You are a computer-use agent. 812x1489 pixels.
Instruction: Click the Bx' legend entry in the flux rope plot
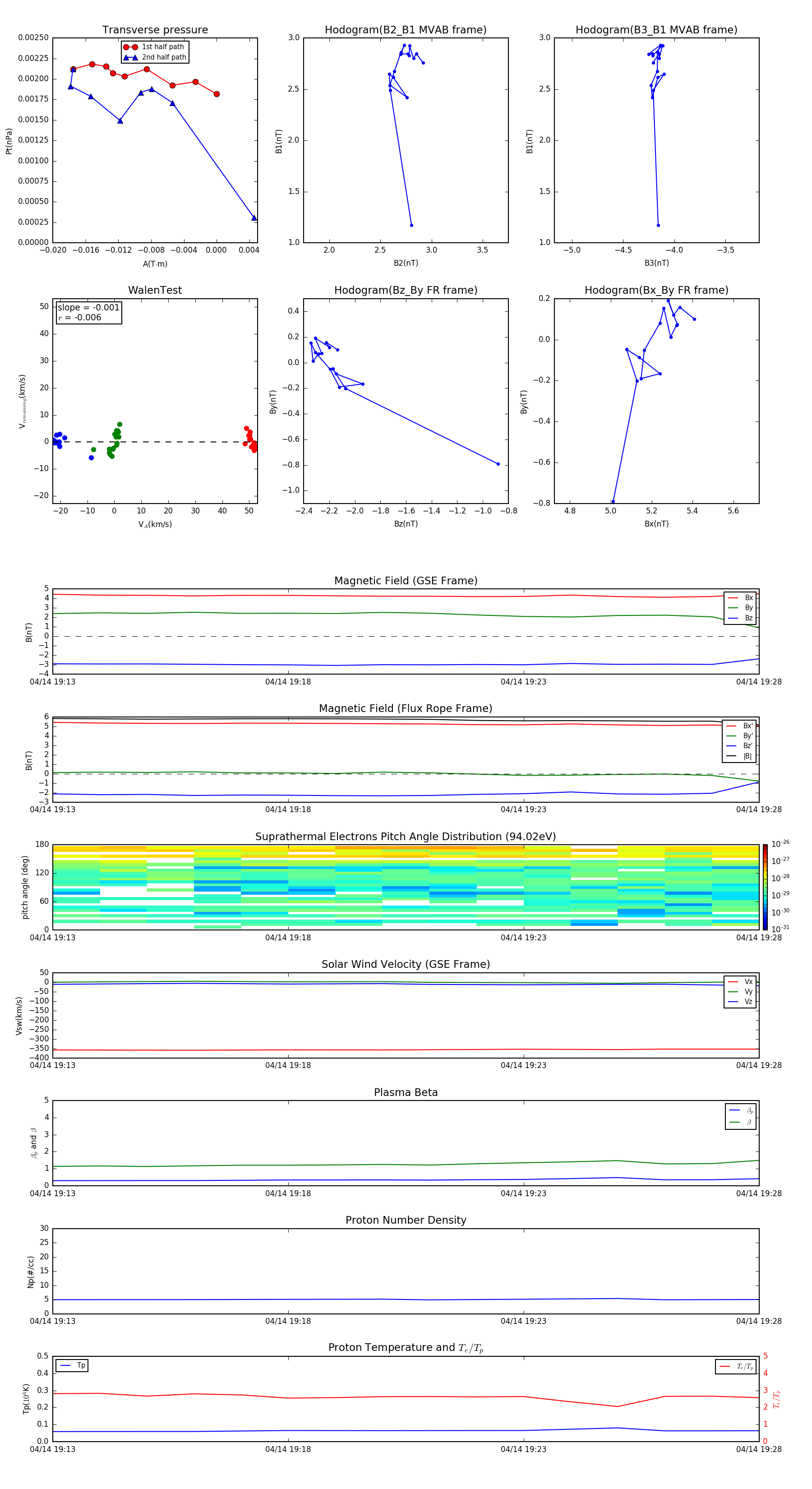(740, 726)
